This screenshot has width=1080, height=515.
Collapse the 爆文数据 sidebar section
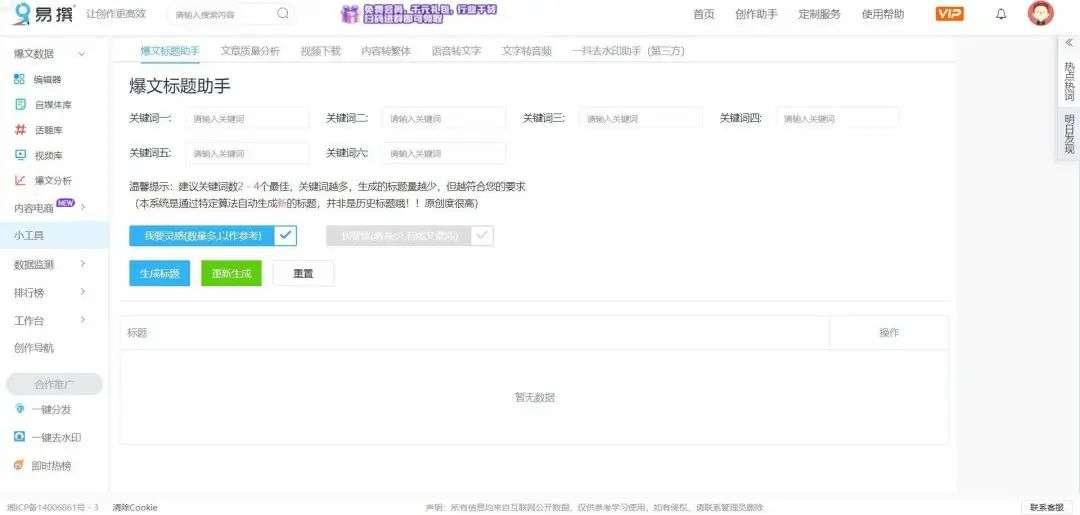pos(82,54)
